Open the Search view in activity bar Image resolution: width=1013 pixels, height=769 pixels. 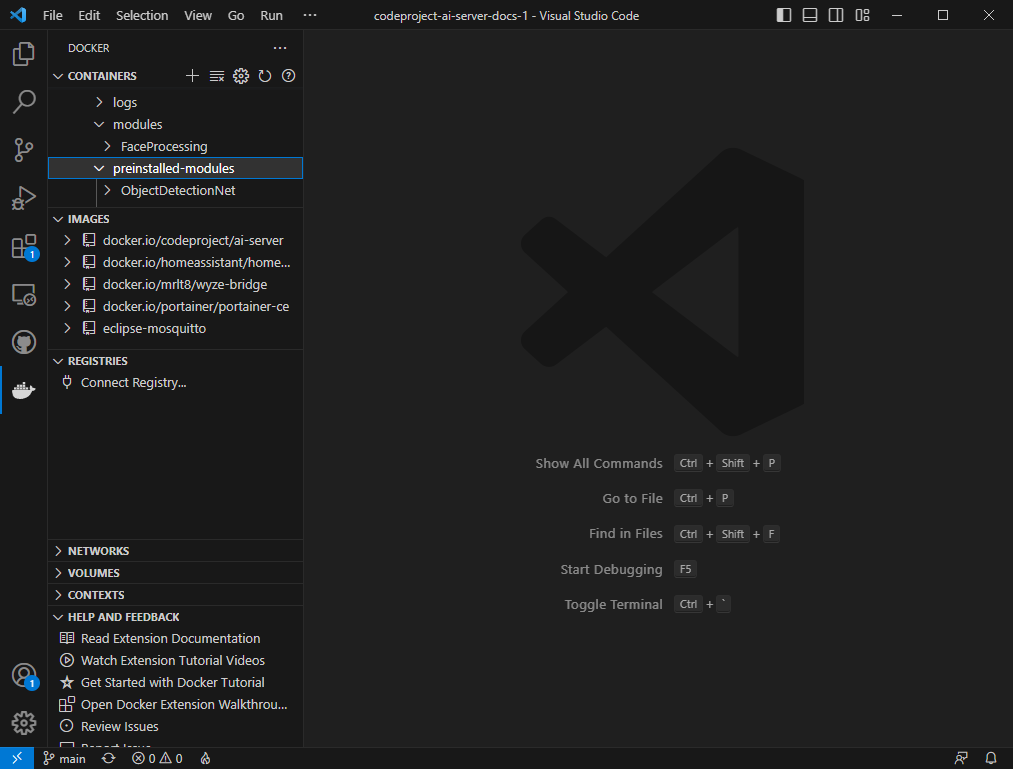tap(24, 102)
